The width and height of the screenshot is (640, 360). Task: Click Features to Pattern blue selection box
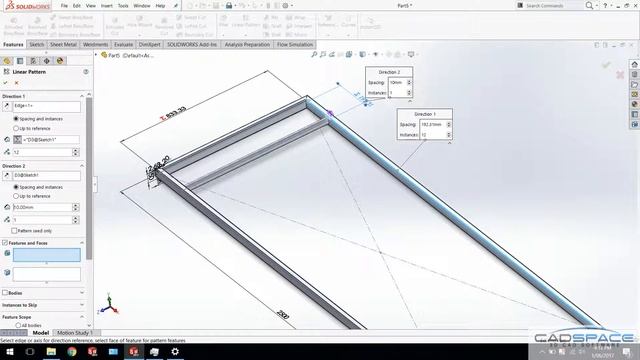[x=47, y=255]
